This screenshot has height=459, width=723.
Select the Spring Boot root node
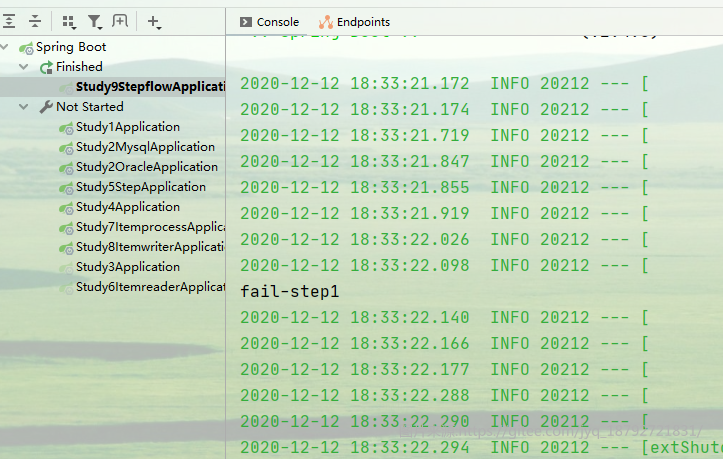(71, 47)
